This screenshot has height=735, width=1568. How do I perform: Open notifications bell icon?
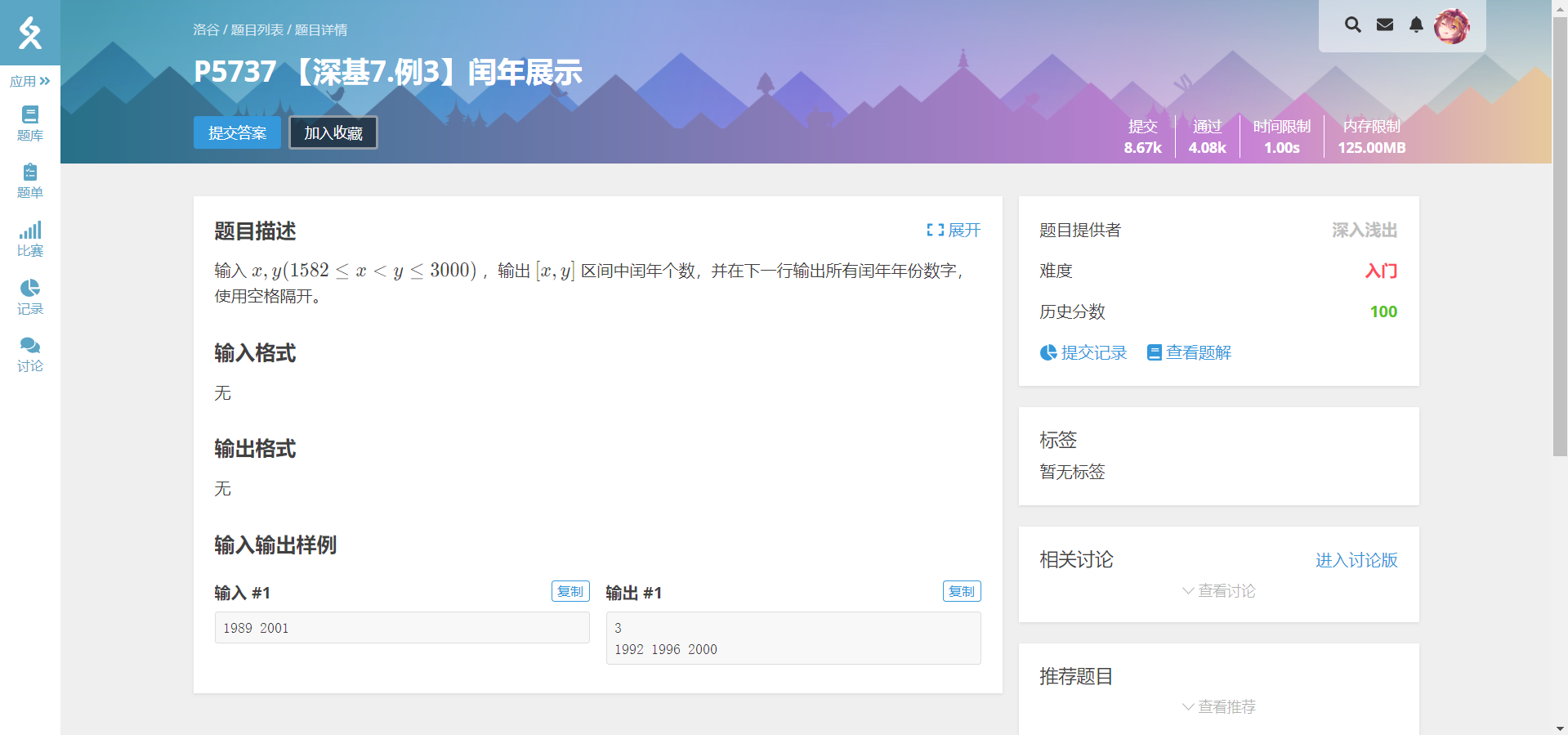pos(1416,25)
